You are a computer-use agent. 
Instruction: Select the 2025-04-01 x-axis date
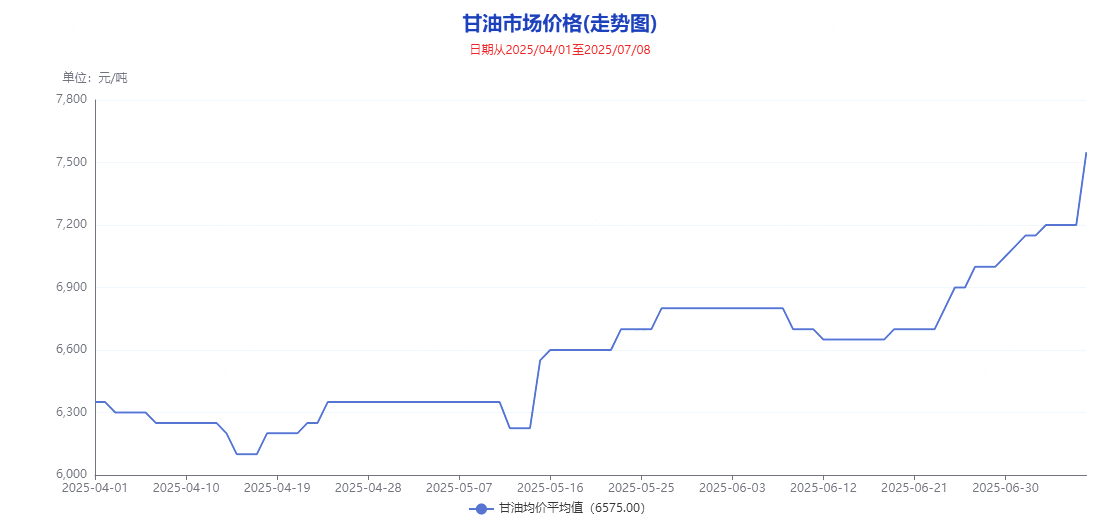pyautogui.click(x=95, y=488)
